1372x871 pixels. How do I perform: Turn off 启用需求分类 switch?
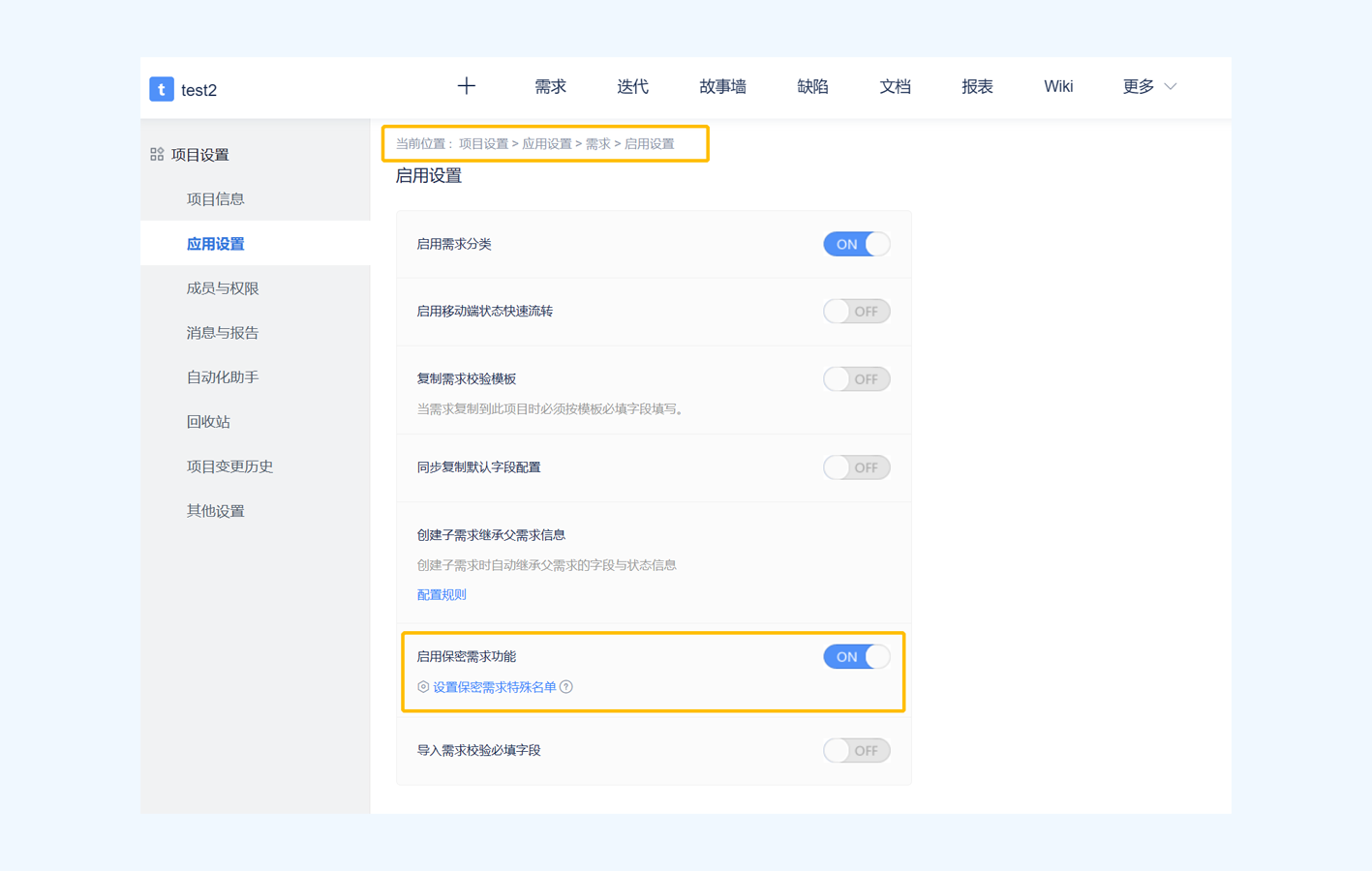pyautogui.click(x=857, y=244)
